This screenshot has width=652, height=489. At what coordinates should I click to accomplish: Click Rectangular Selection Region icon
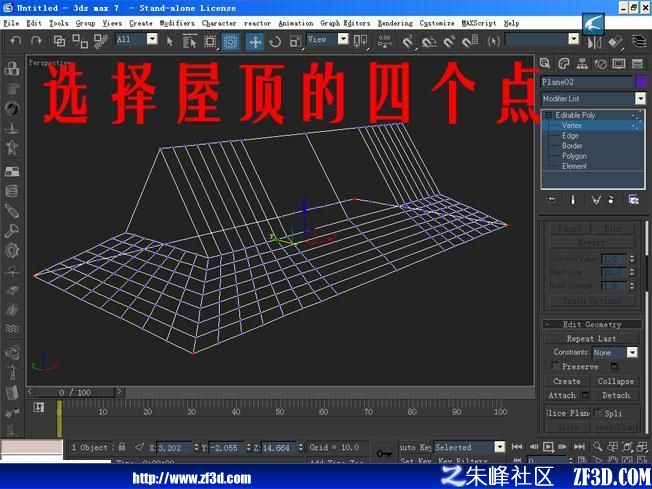coord(210,41)
